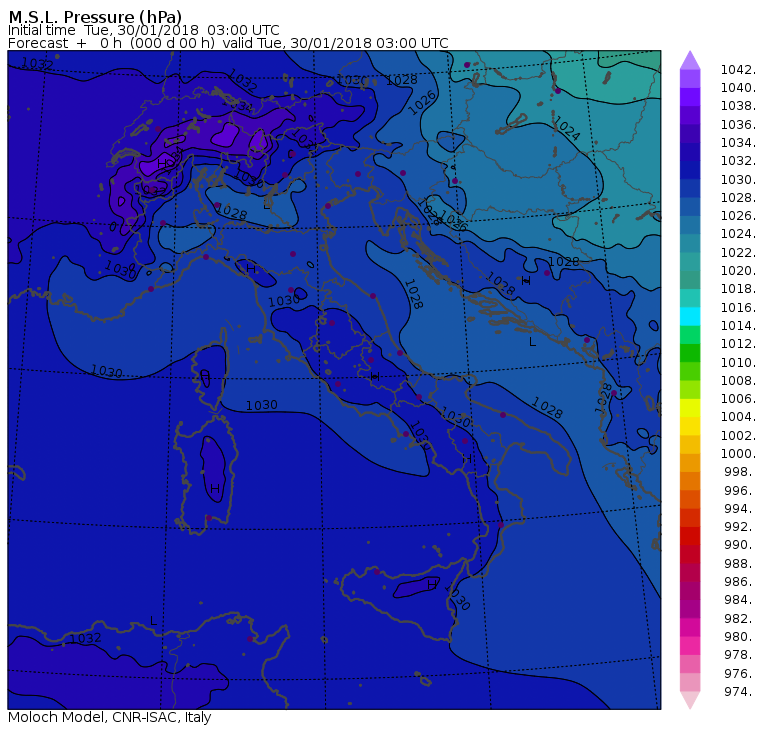Screen dimensions: 760x731
Task: Click the bottom pink arrow of the legend
Action: click(690, 699)
